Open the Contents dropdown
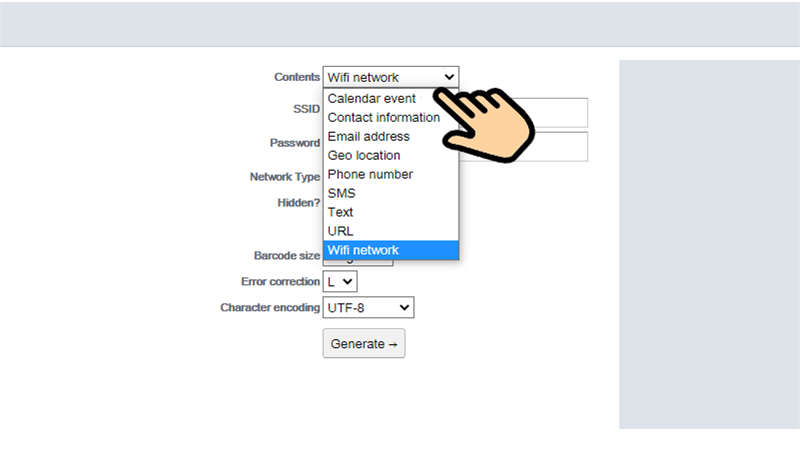 tap(390, 77)
